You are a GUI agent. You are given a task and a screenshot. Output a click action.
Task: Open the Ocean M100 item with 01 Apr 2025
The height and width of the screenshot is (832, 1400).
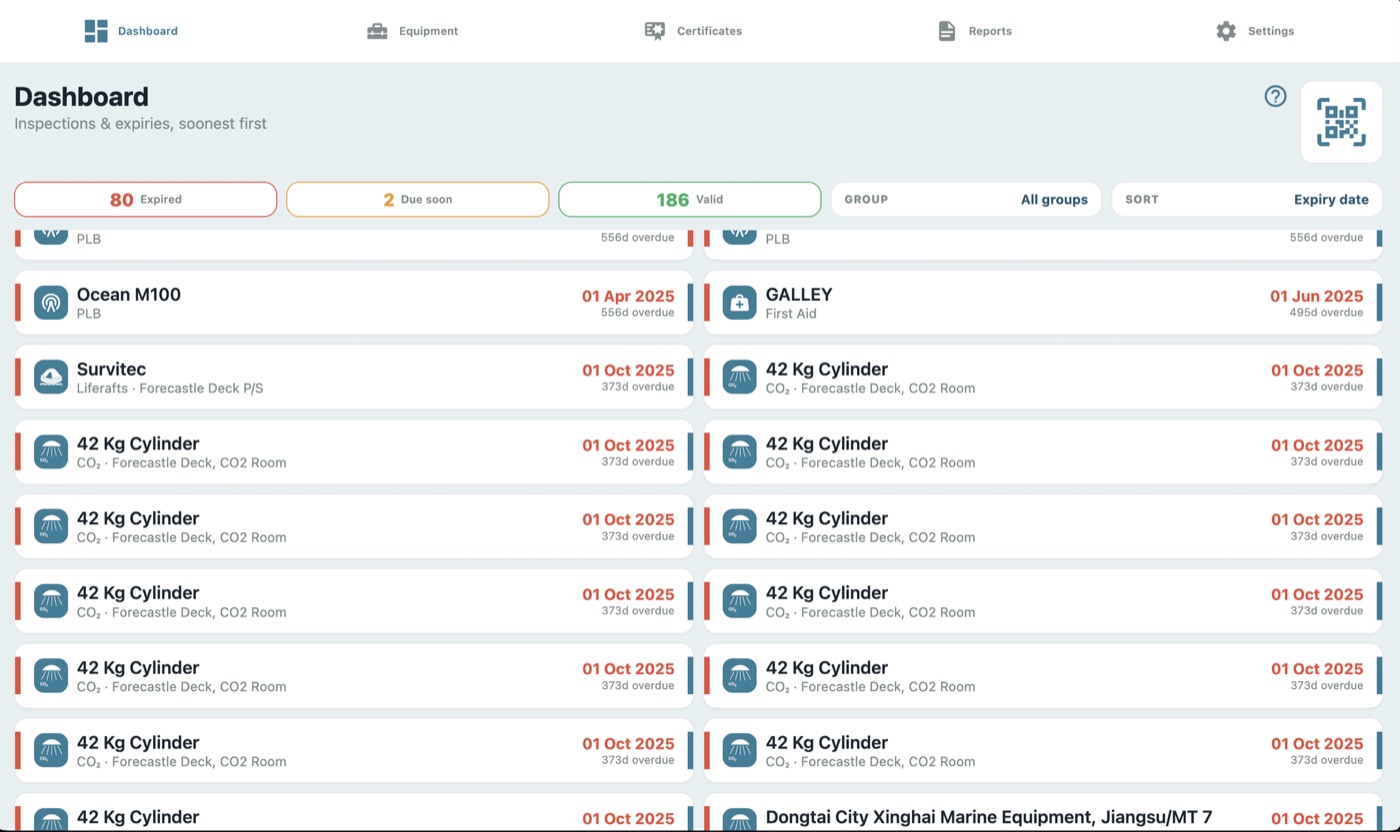[354, 303]
